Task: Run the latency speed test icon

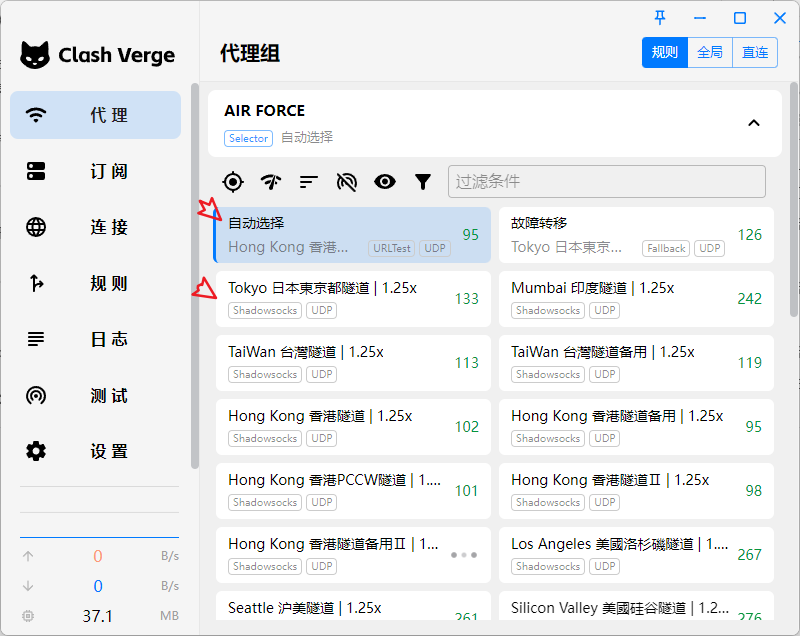Action: (x=271, y=181)
